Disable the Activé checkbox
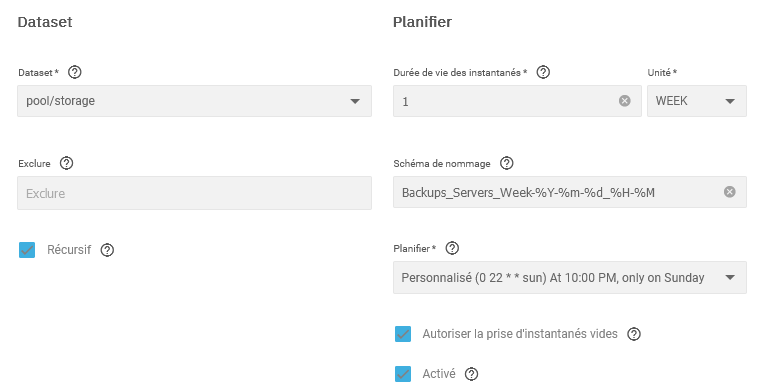This screenshot has height=385, width=770. 403,374
